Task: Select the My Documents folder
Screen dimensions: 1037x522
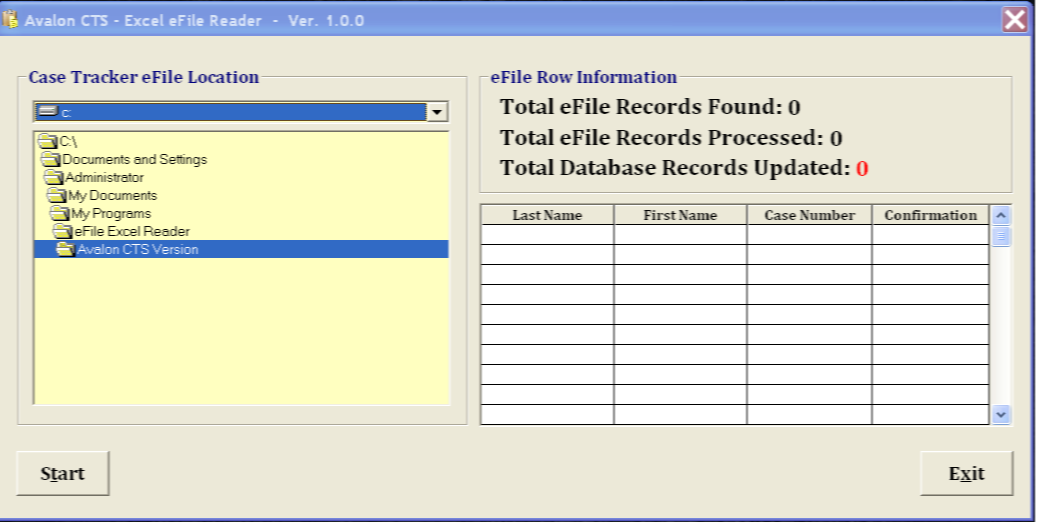Action: (x=241, y=195)
